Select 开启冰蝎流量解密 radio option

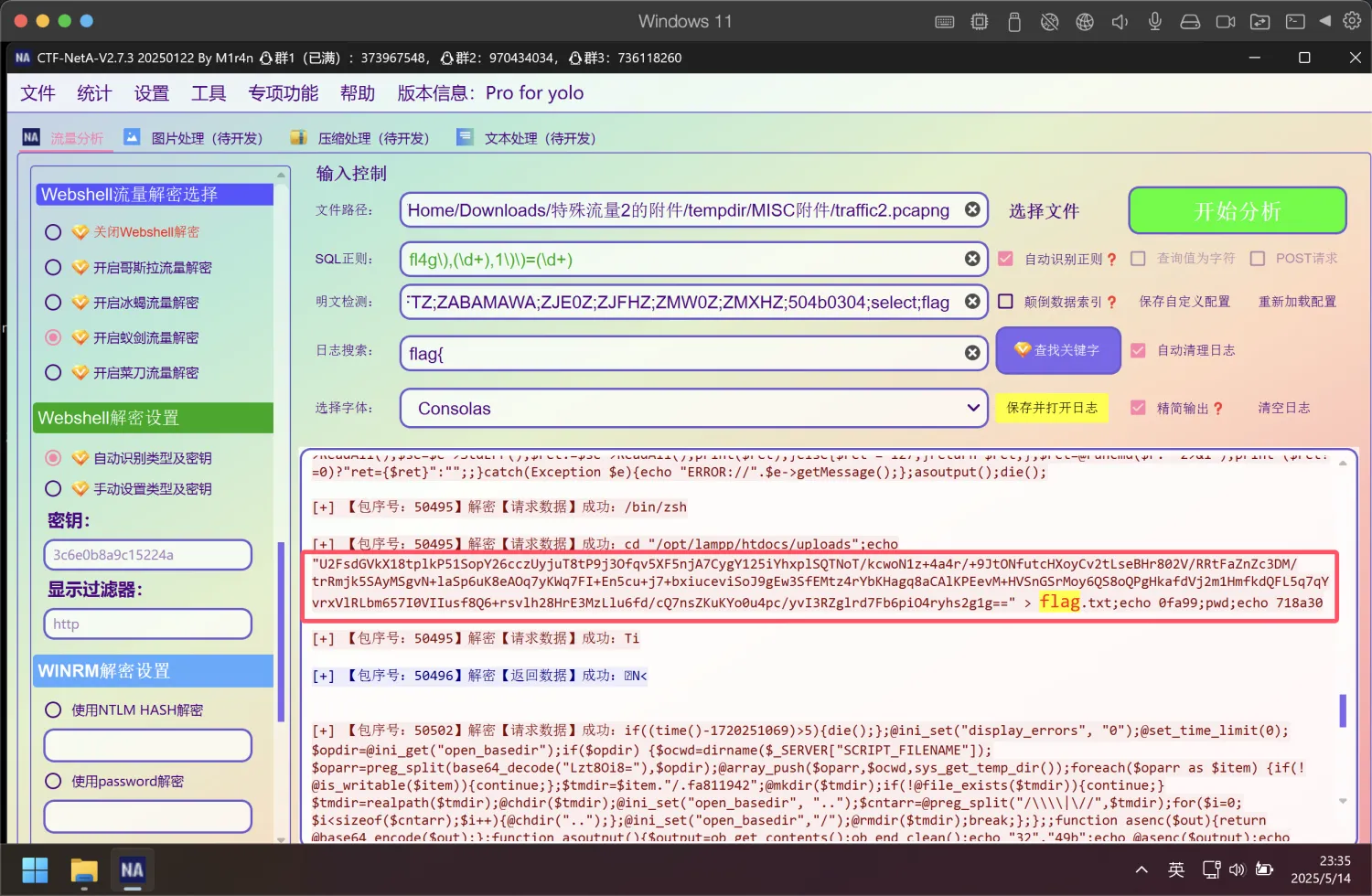(x=53, y=303)
